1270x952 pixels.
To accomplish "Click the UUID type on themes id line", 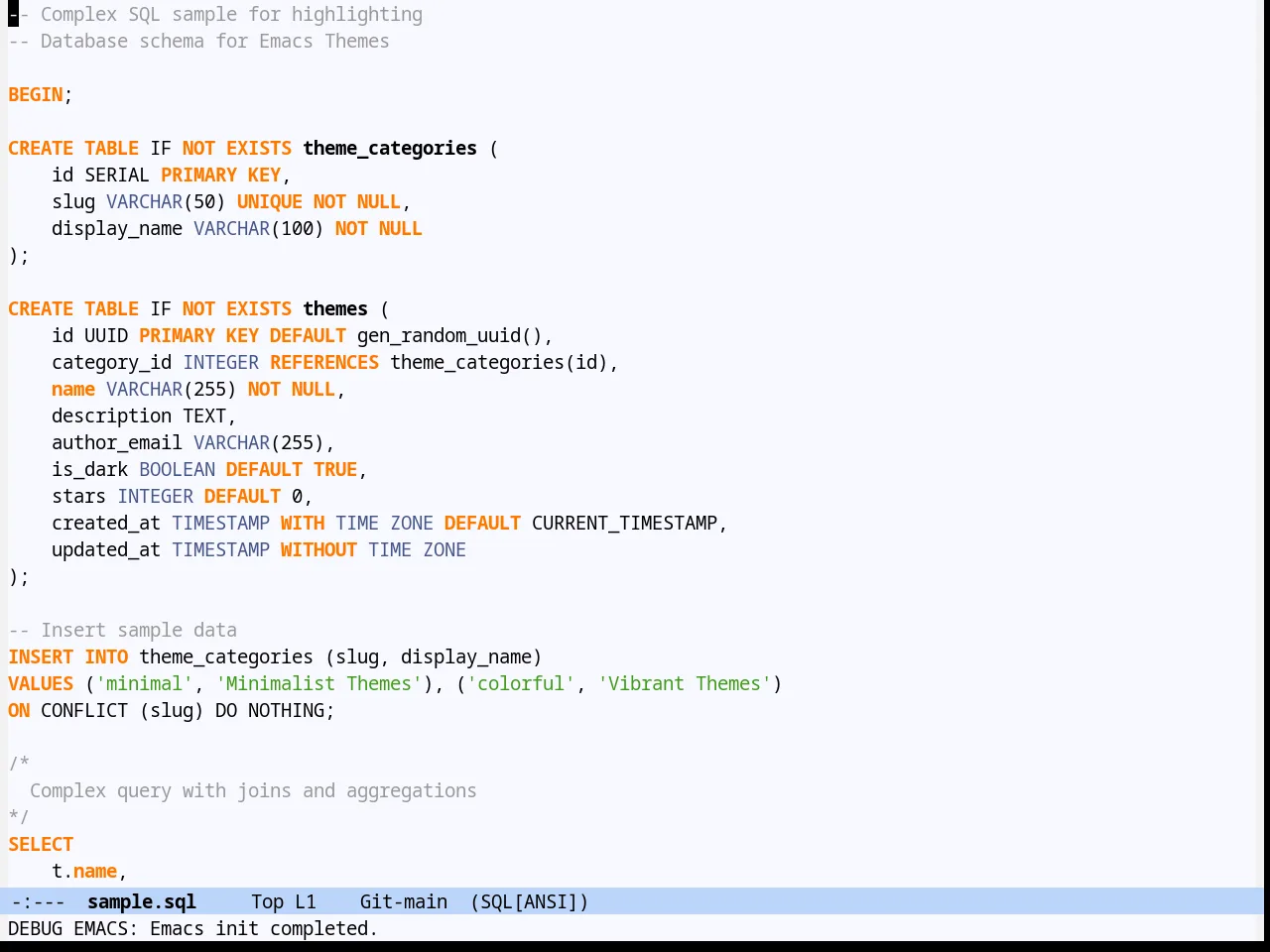I will click(x=106, y=335).
